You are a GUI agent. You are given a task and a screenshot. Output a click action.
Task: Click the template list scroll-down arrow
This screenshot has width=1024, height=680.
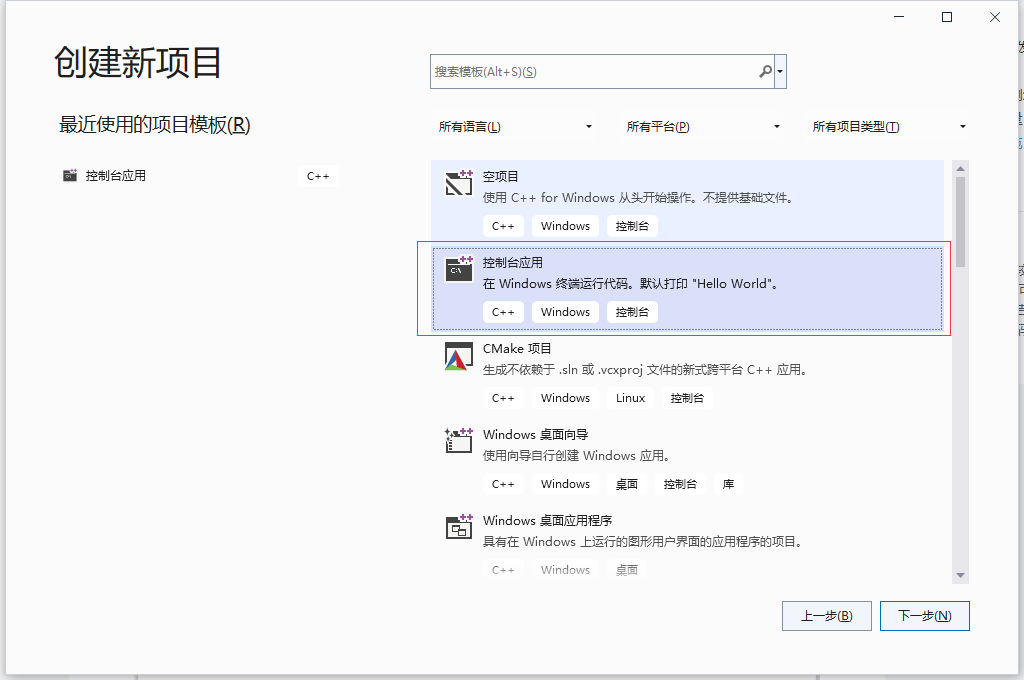(x=960, y=575)
